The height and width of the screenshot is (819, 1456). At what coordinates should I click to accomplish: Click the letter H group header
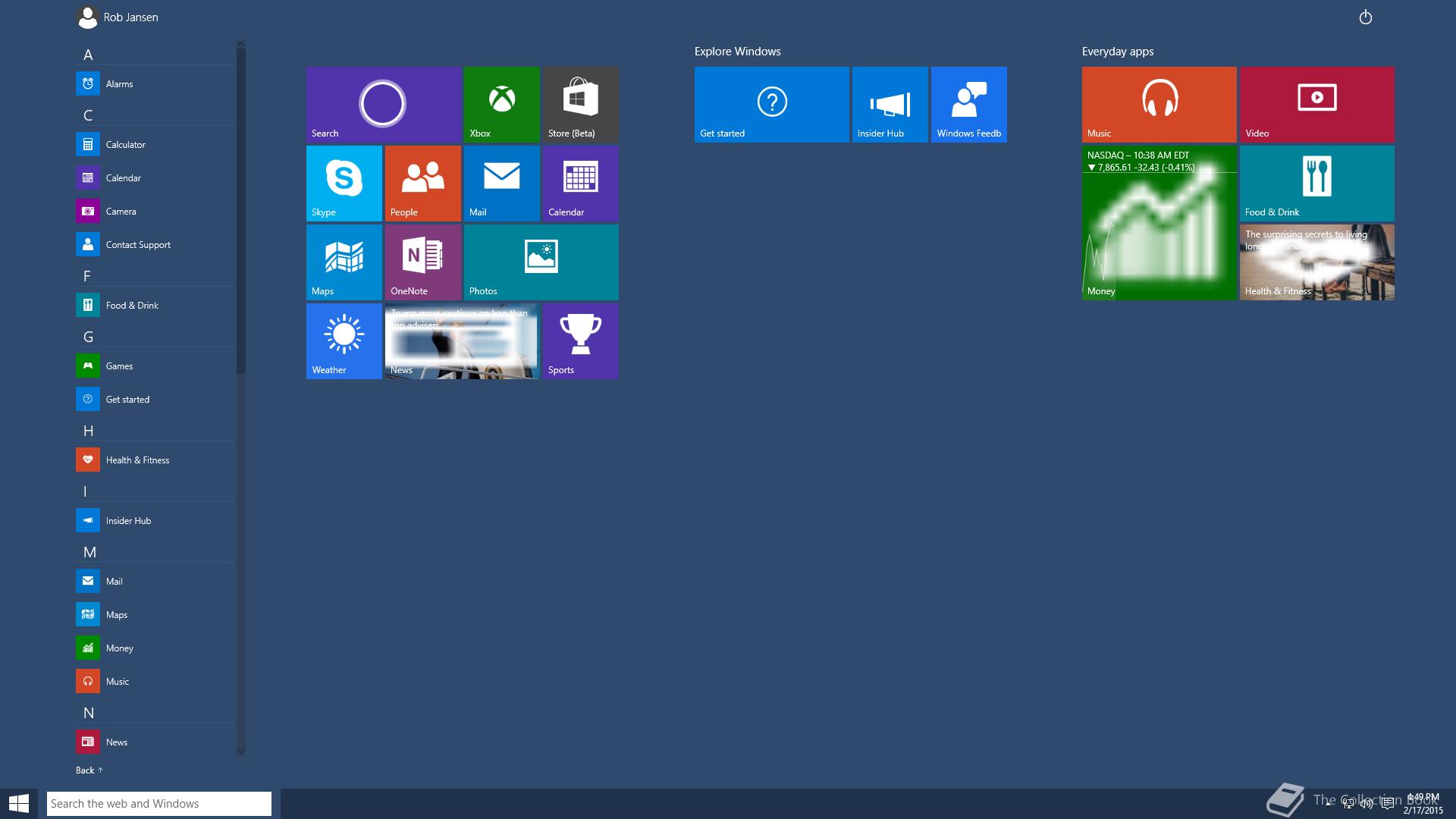point(88,431)
